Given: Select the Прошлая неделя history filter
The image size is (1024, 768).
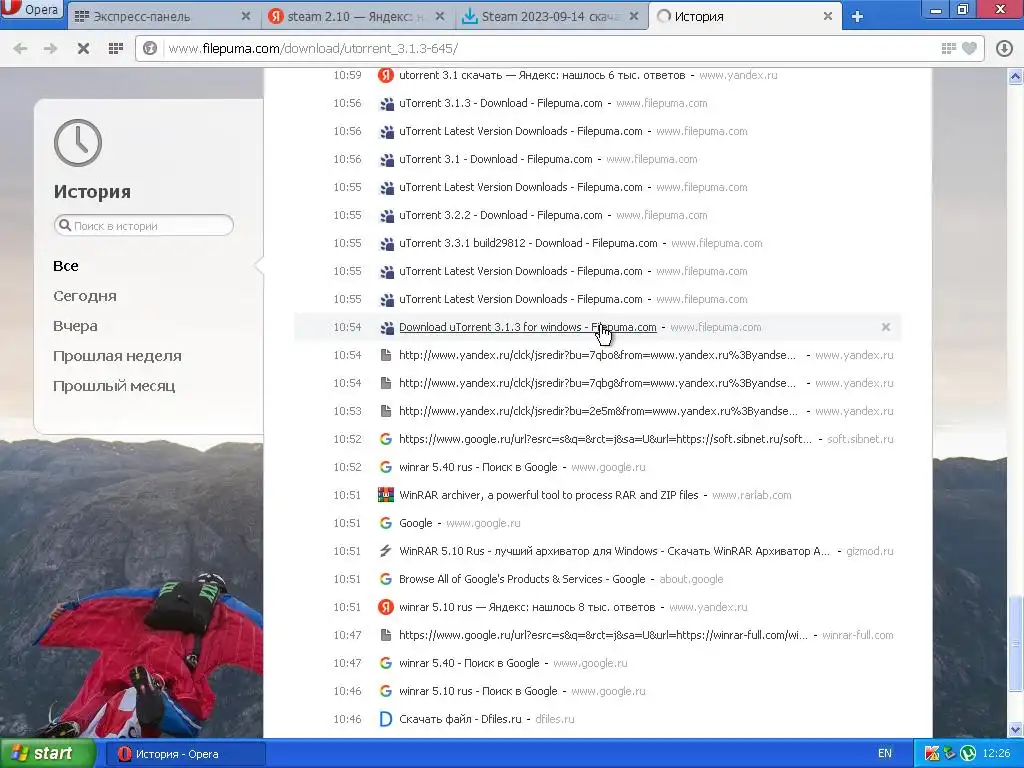Looking at the screenshot, I should (118, 356).
